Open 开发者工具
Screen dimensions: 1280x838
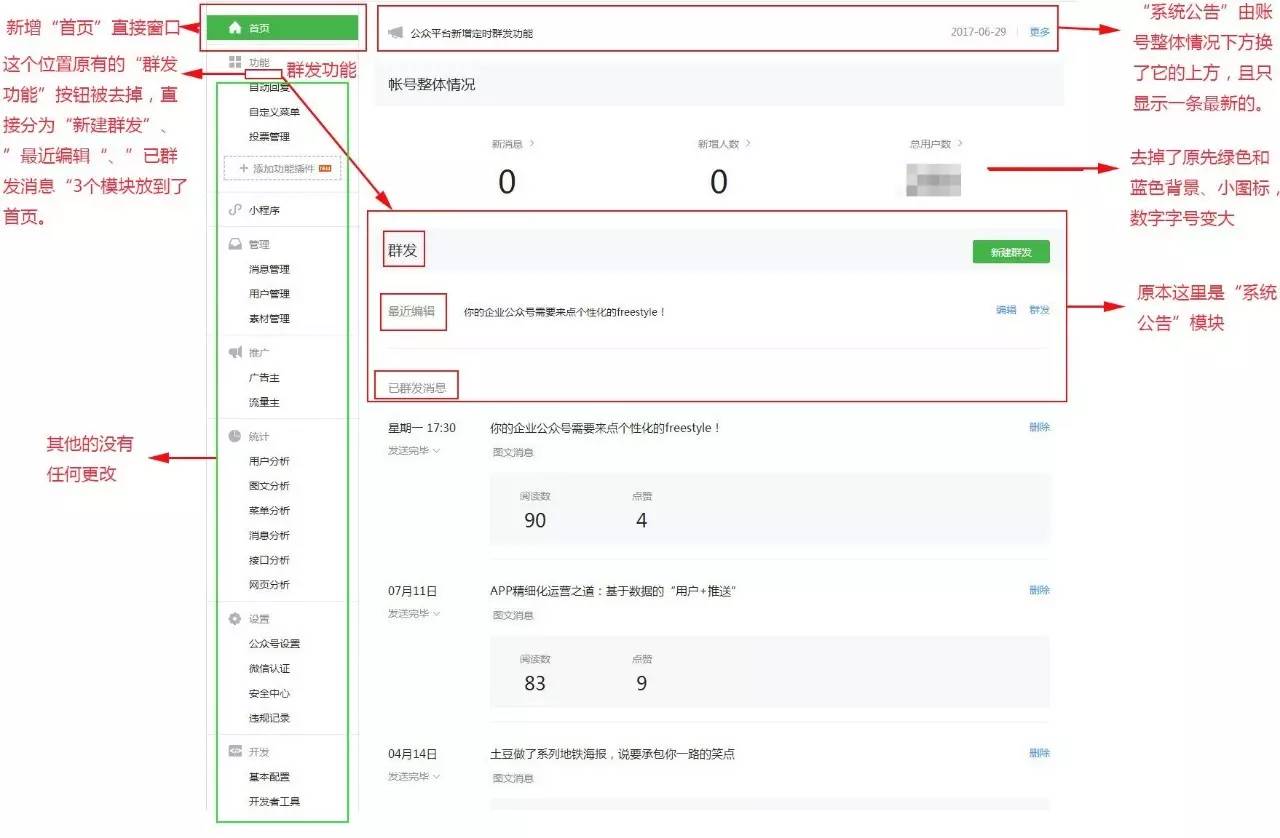coord(274,802)
